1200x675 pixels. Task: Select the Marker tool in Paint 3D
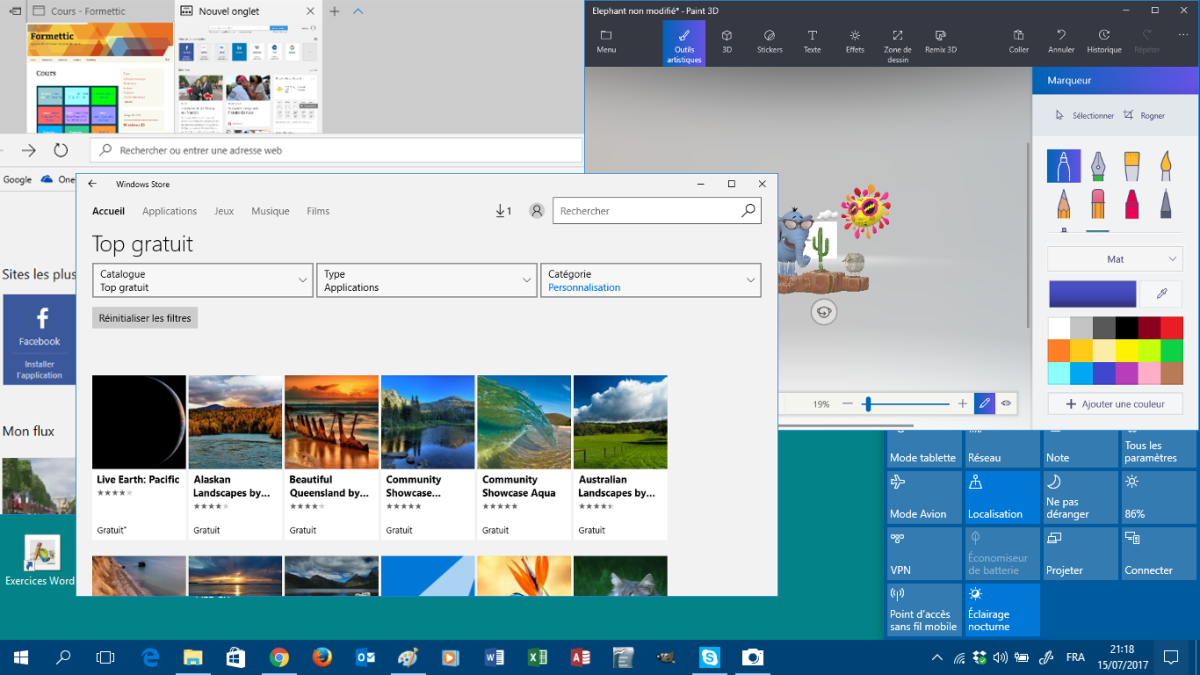(x=1064, y=166)
